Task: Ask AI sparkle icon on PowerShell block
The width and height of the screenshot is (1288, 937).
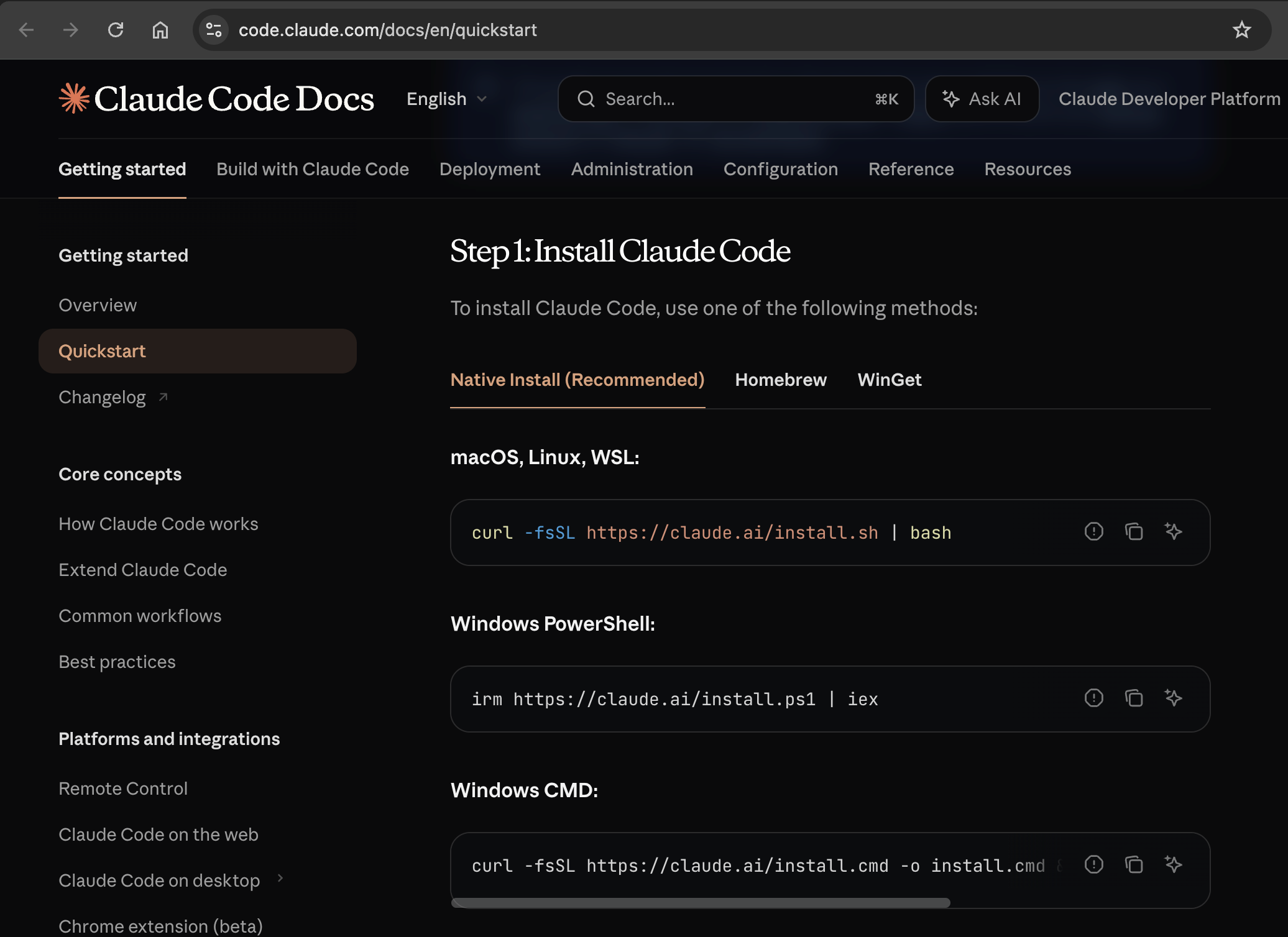Action: [1173, 698]
